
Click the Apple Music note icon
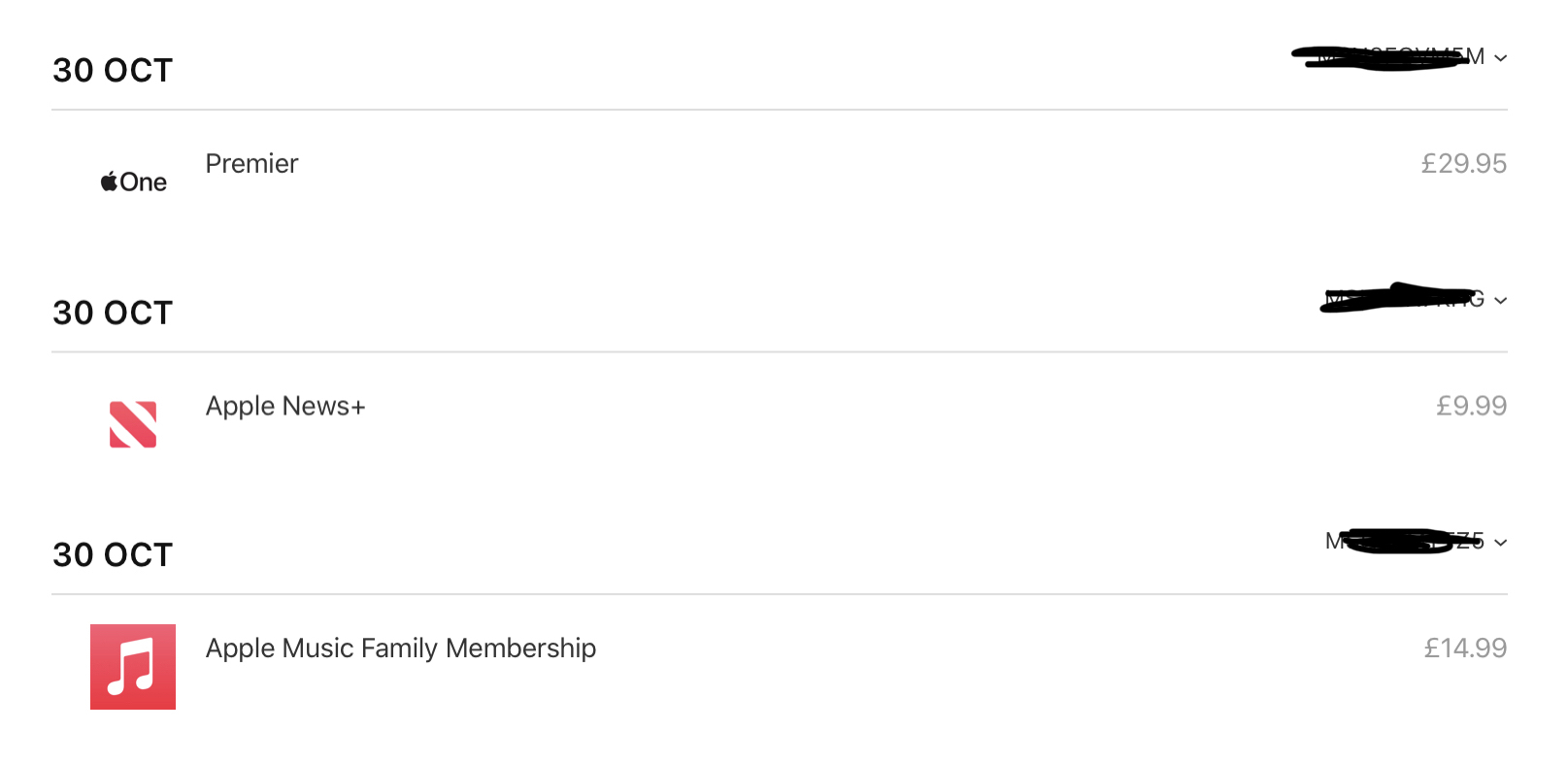133,667
